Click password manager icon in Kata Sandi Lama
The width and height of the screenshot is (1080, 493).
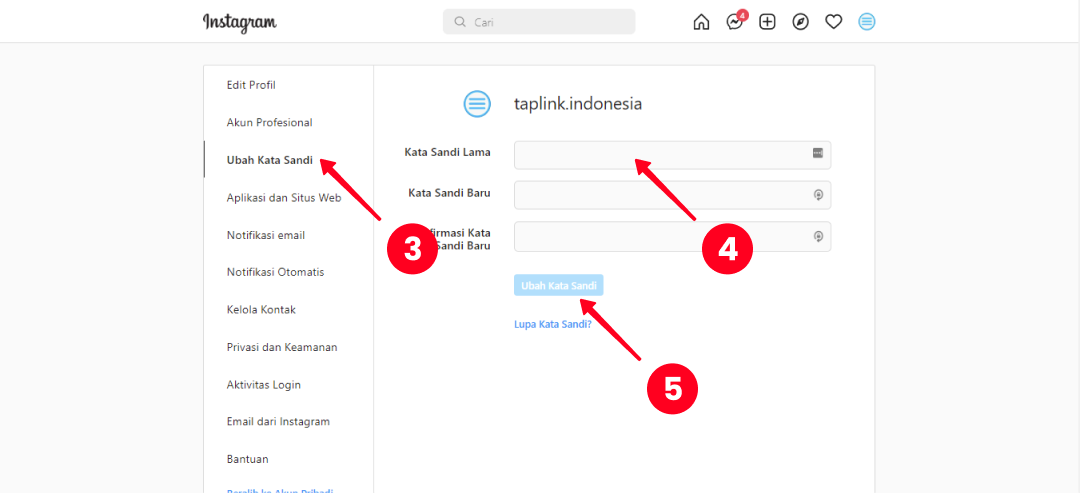(818, 153)
